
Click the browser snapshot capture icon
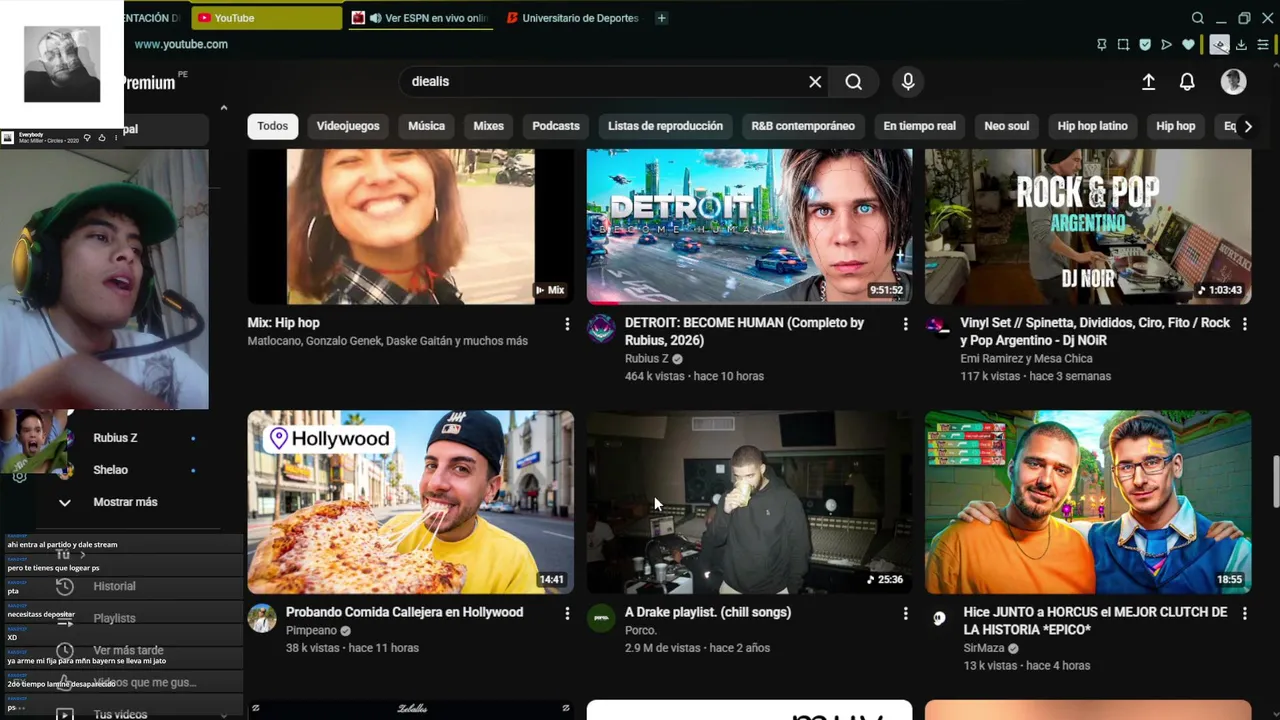(x=1123, y=44)
